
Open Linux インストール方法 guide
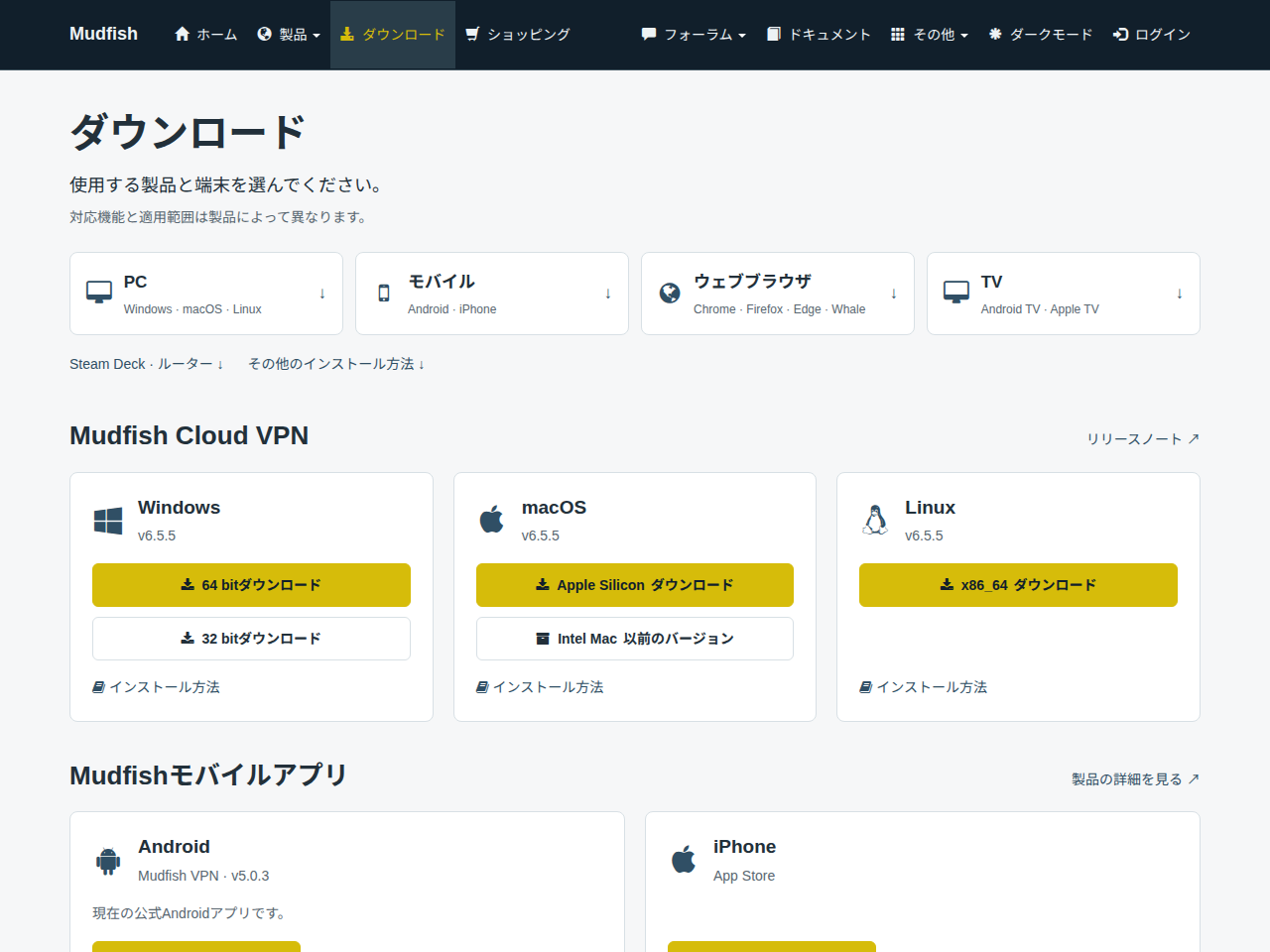[x=924, y=687]
